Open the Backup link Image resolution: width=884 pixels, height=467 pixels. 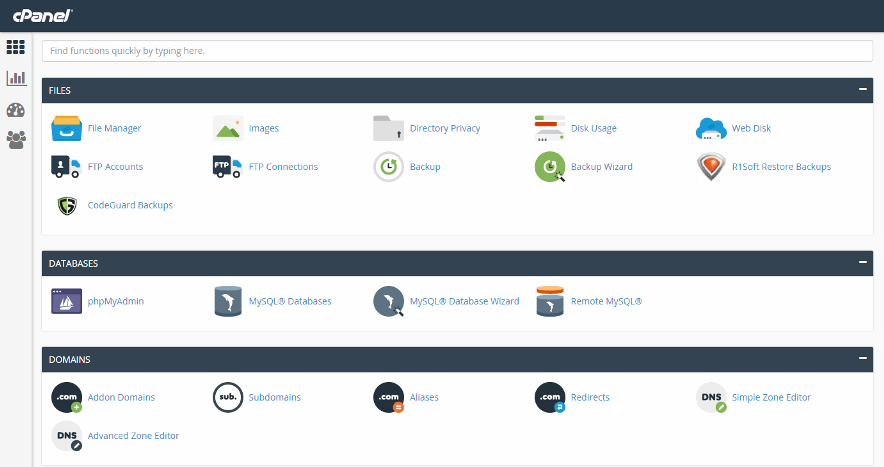425,166
